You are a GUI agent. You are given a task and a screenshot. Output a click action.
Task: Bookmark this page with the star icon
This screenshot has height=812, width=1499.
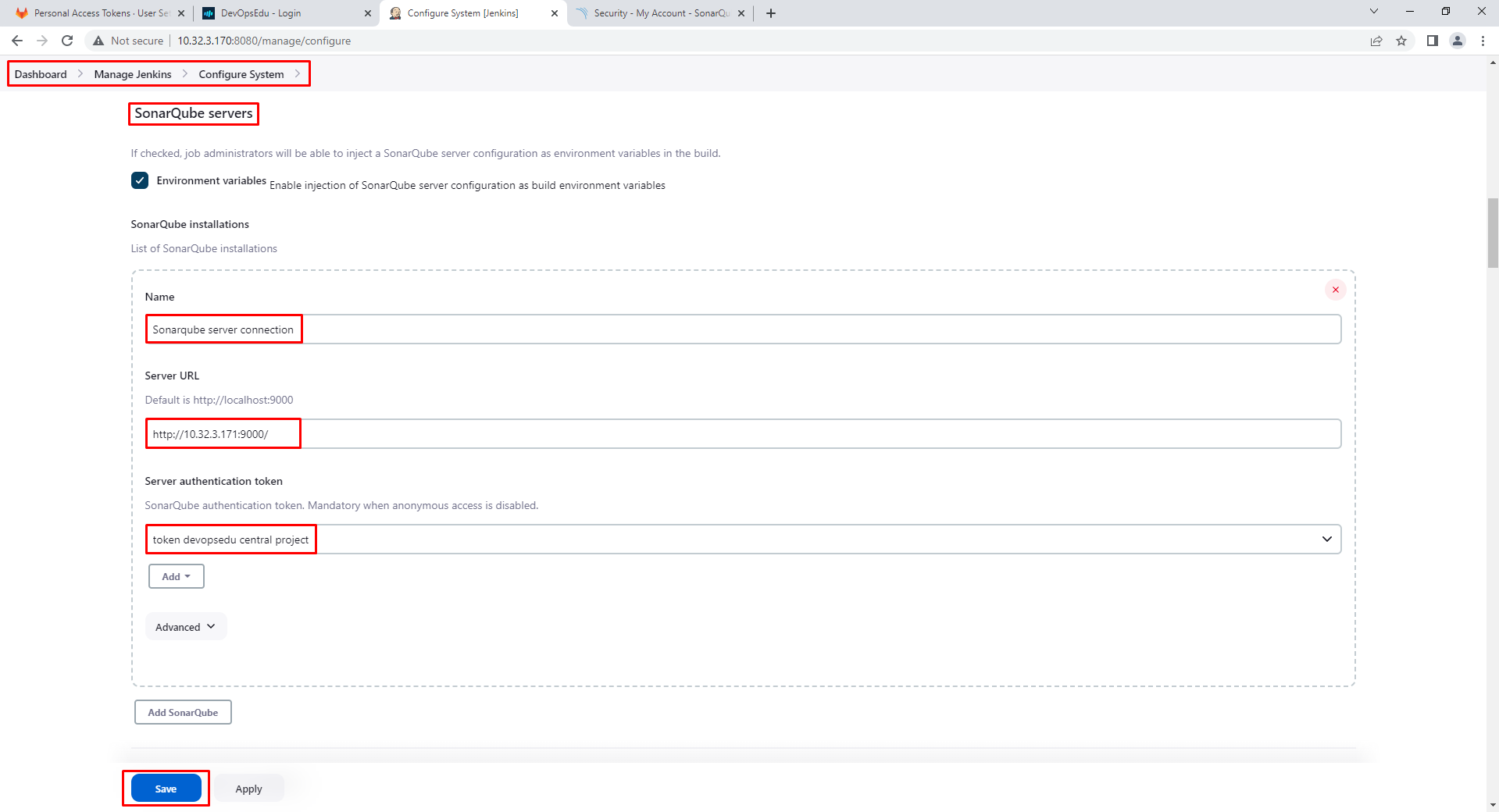point(1401,41)
